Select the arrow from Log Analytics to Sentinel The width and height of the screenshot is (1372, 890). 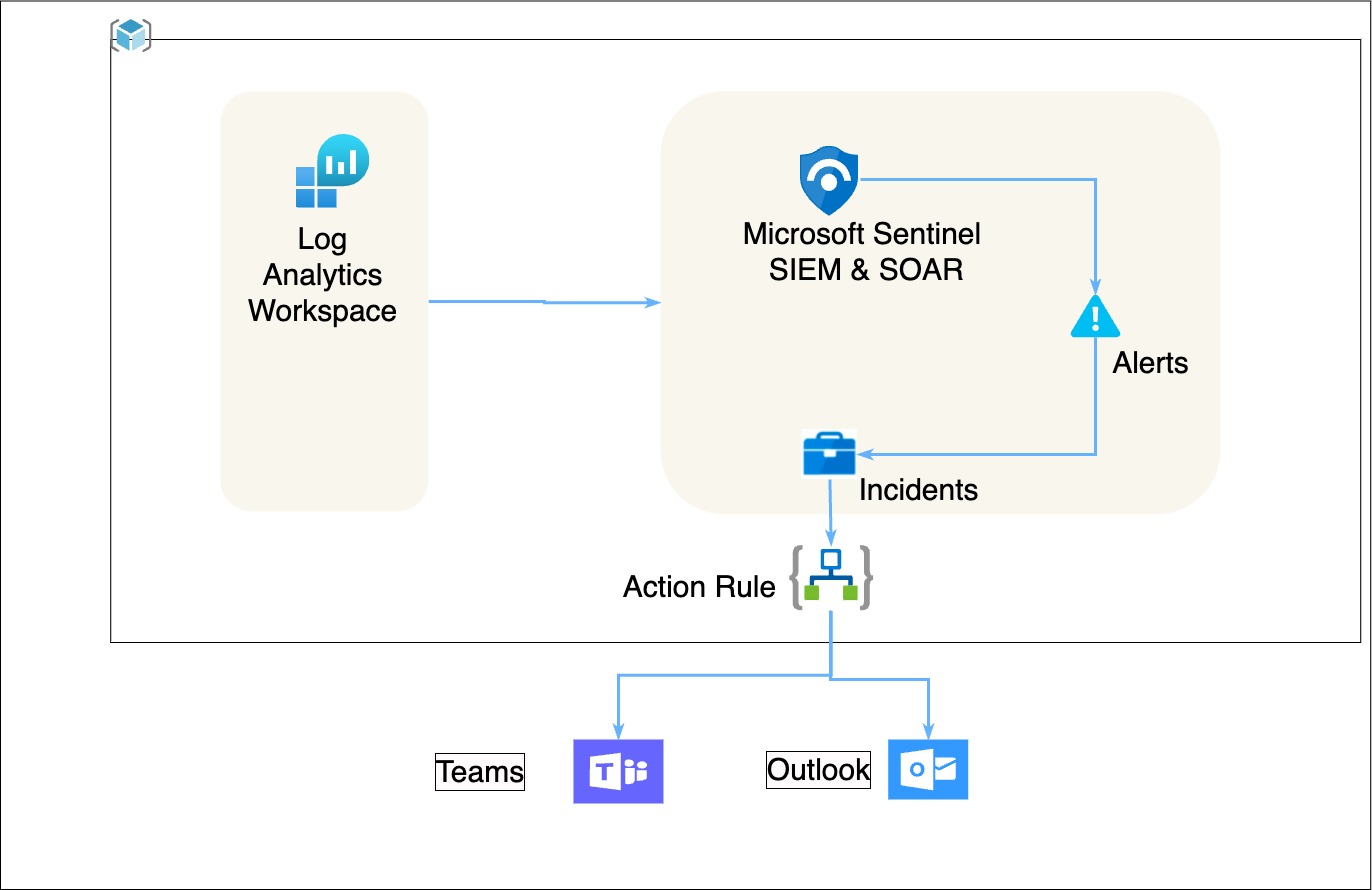click(544, 301)
